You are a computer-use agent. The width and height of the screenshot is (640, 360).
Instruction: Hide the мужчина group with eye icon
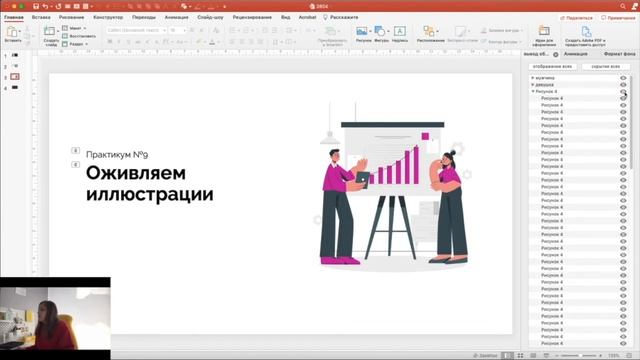point(623,78)
